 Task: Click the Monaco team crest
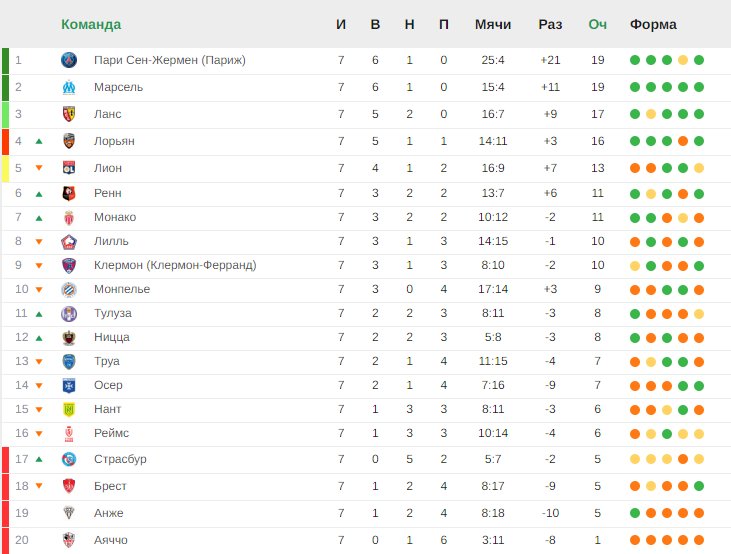pos(69,217)
